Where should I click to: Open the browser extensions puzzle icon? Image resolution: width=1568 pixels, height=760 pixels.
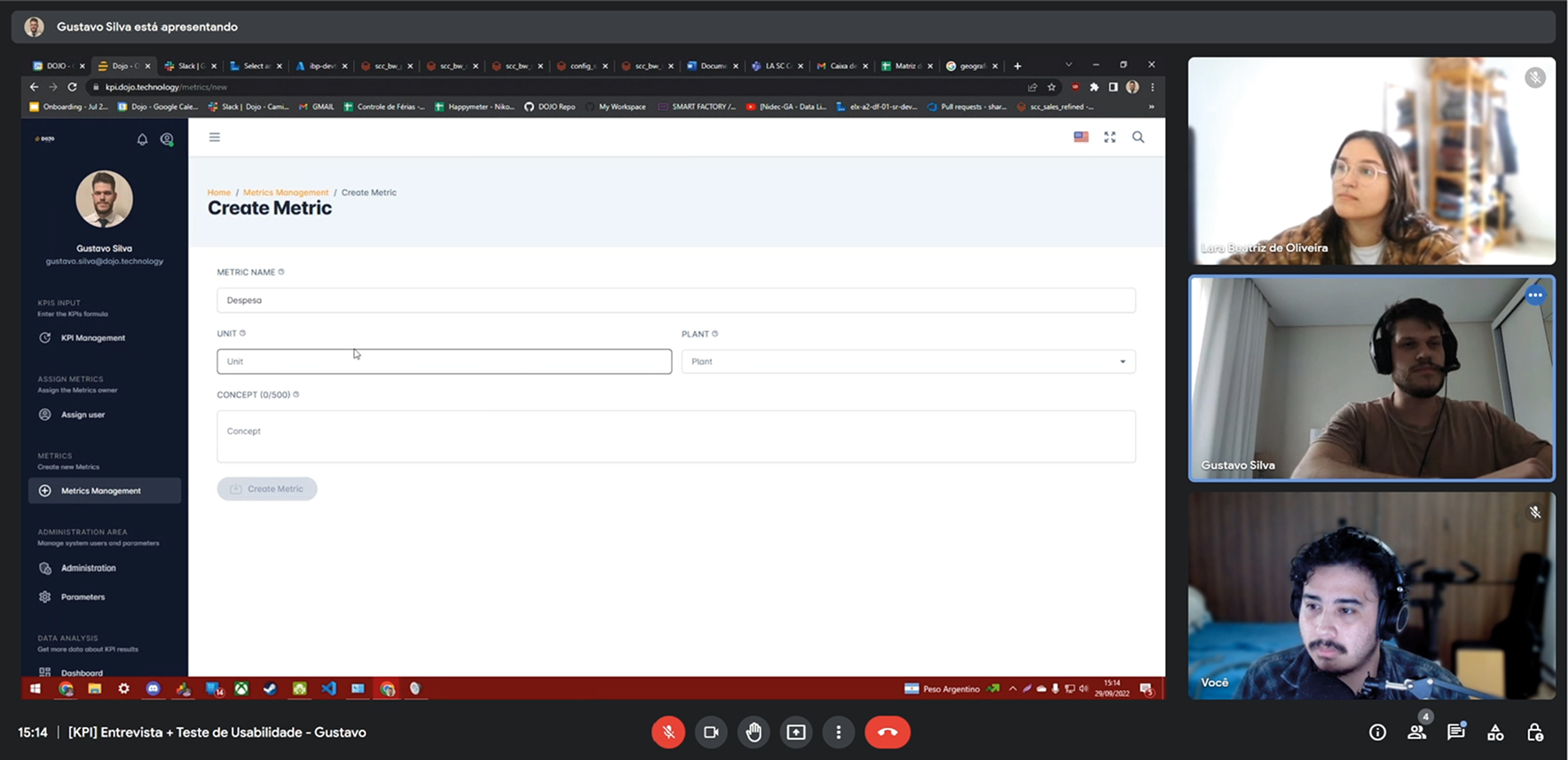pos(1094,87)
